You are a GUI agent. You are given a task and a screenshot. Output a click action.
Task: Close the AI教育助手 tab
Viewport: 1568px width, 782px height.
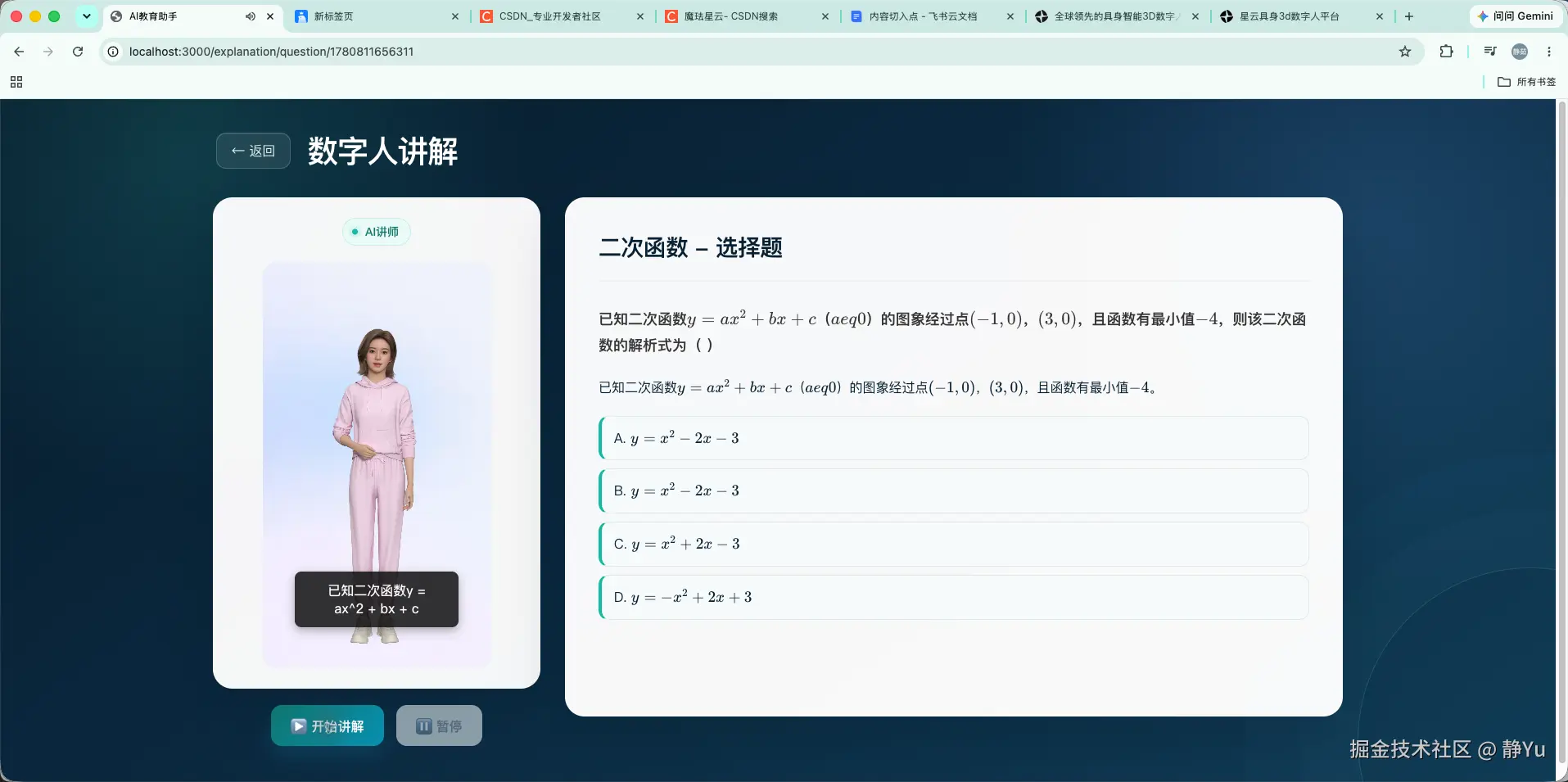[x=270, y=16]
